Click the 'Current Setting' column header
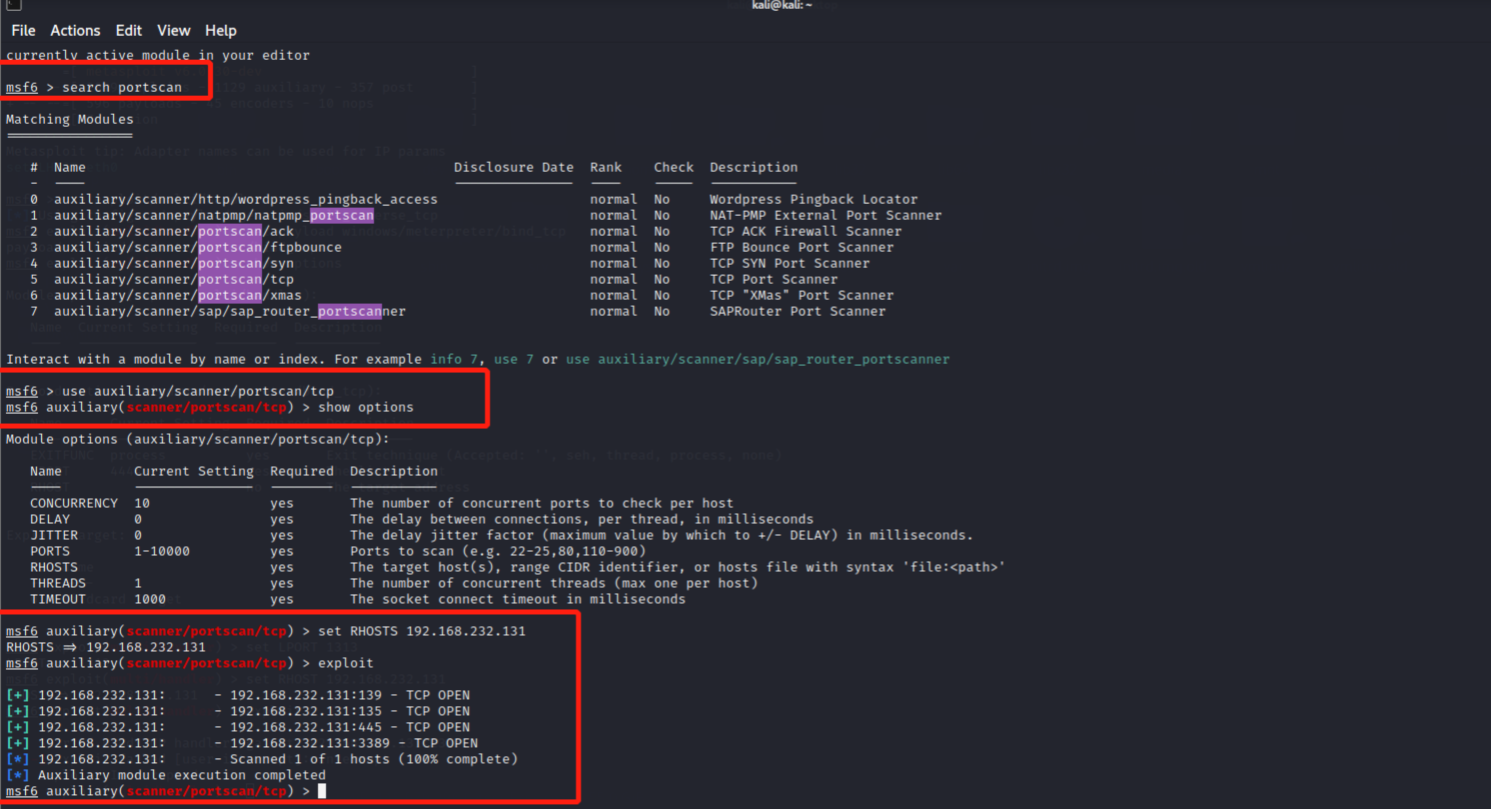Image resolution: width=1491 pixels, height=809 pixels. click(x=194, y=471)
